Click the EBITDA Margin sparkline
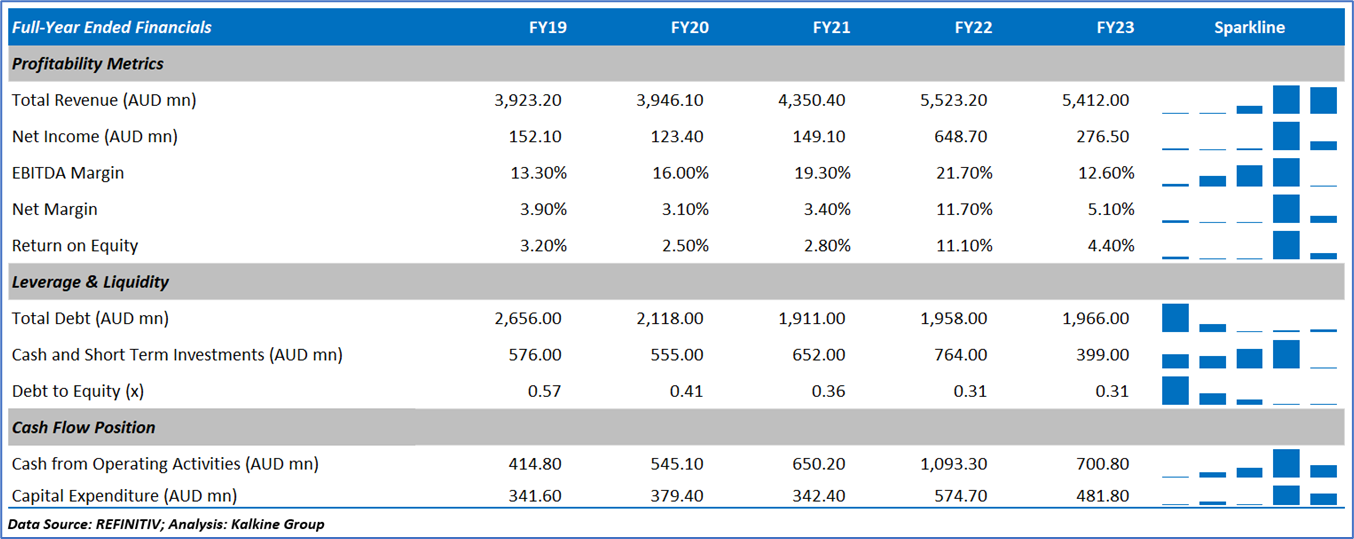Viewport: 1354px width, 539px height. click(x=1249, y=173)
